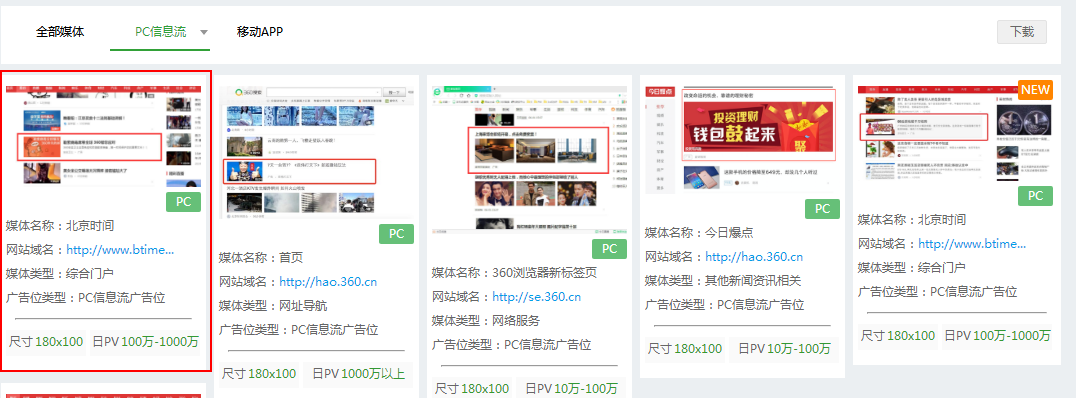Click the orange NEW badge
Viewport: 1076px width, 398px height.
1036,89
